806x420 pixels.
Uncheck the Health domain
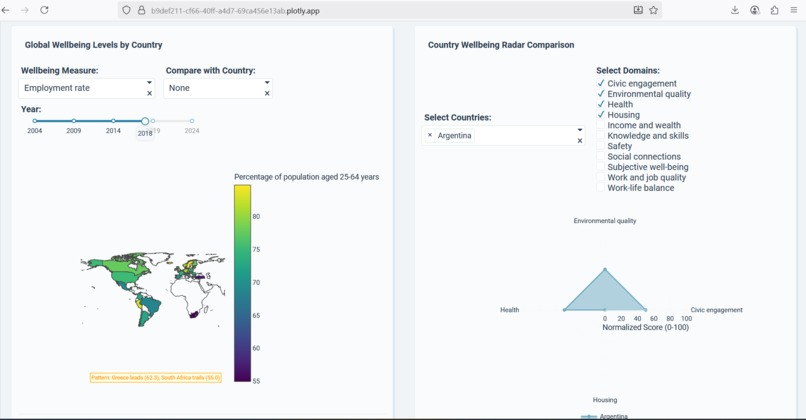point(600,104)
